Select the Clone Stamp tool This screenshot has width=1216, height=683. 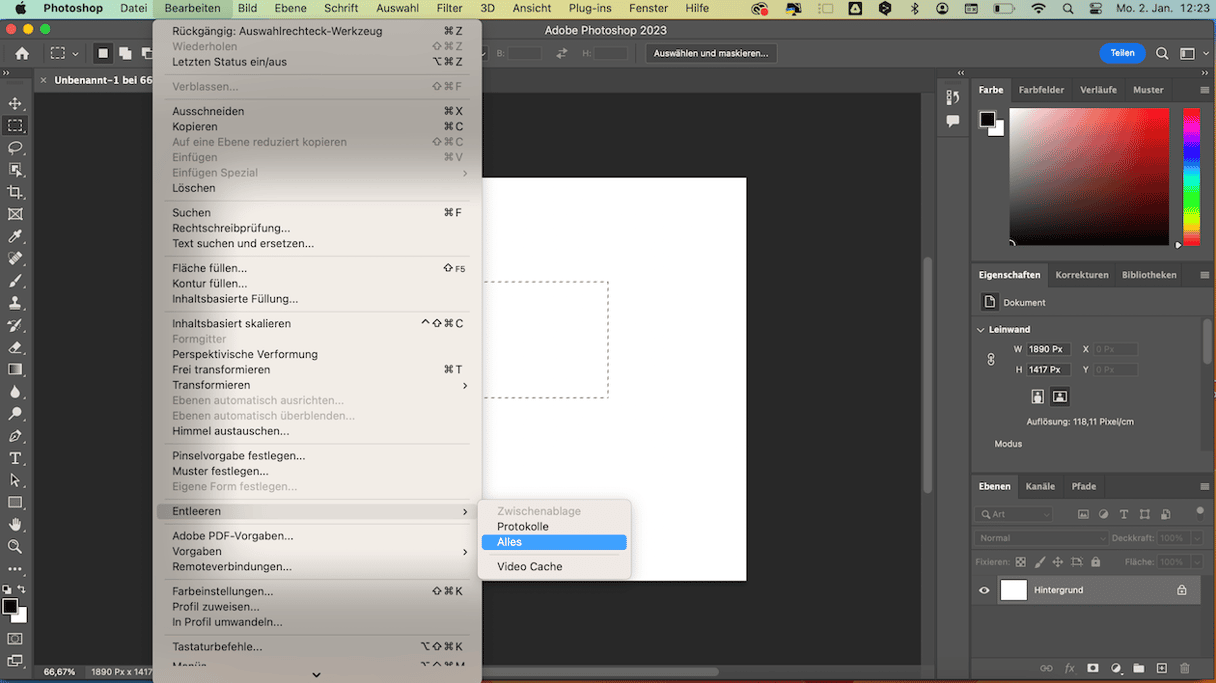point(15,302)
